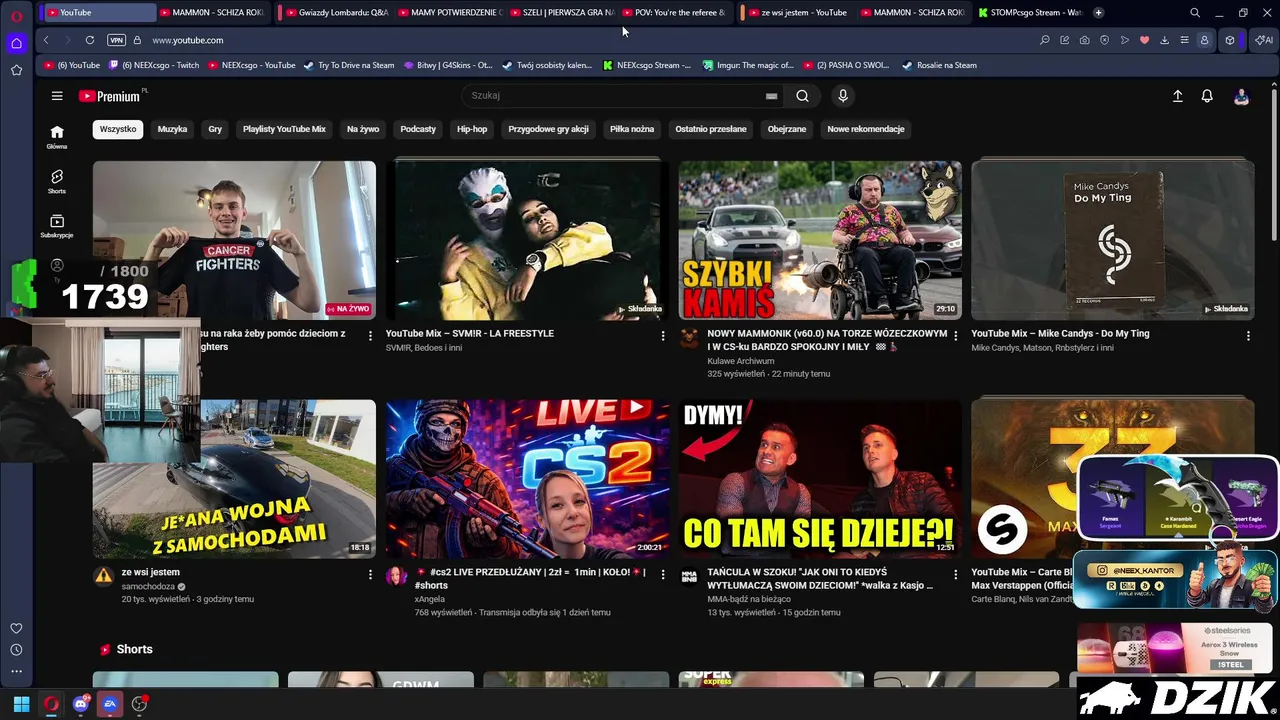Viewport: 1280px width, 720px height.
Task: Click the page zoom magnifier icon in address bar
Action: coord(1045,40)
